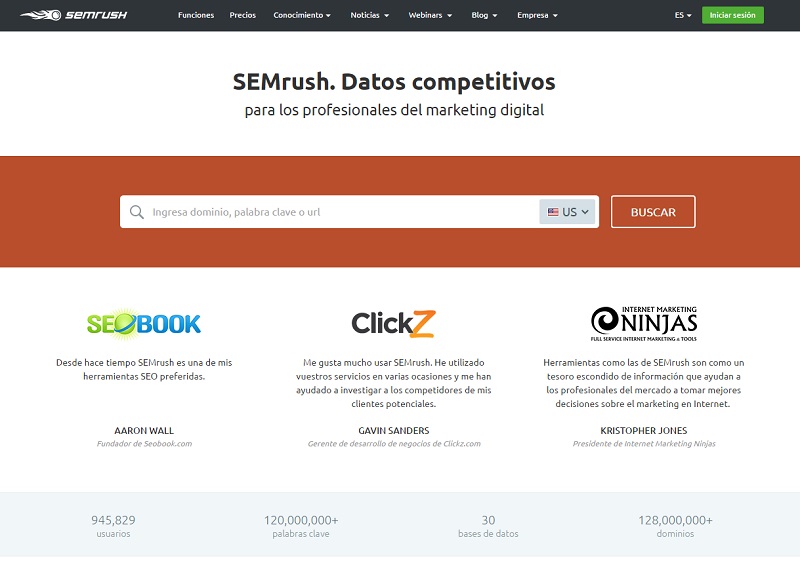Click the magnifying glass search icon

137,212
